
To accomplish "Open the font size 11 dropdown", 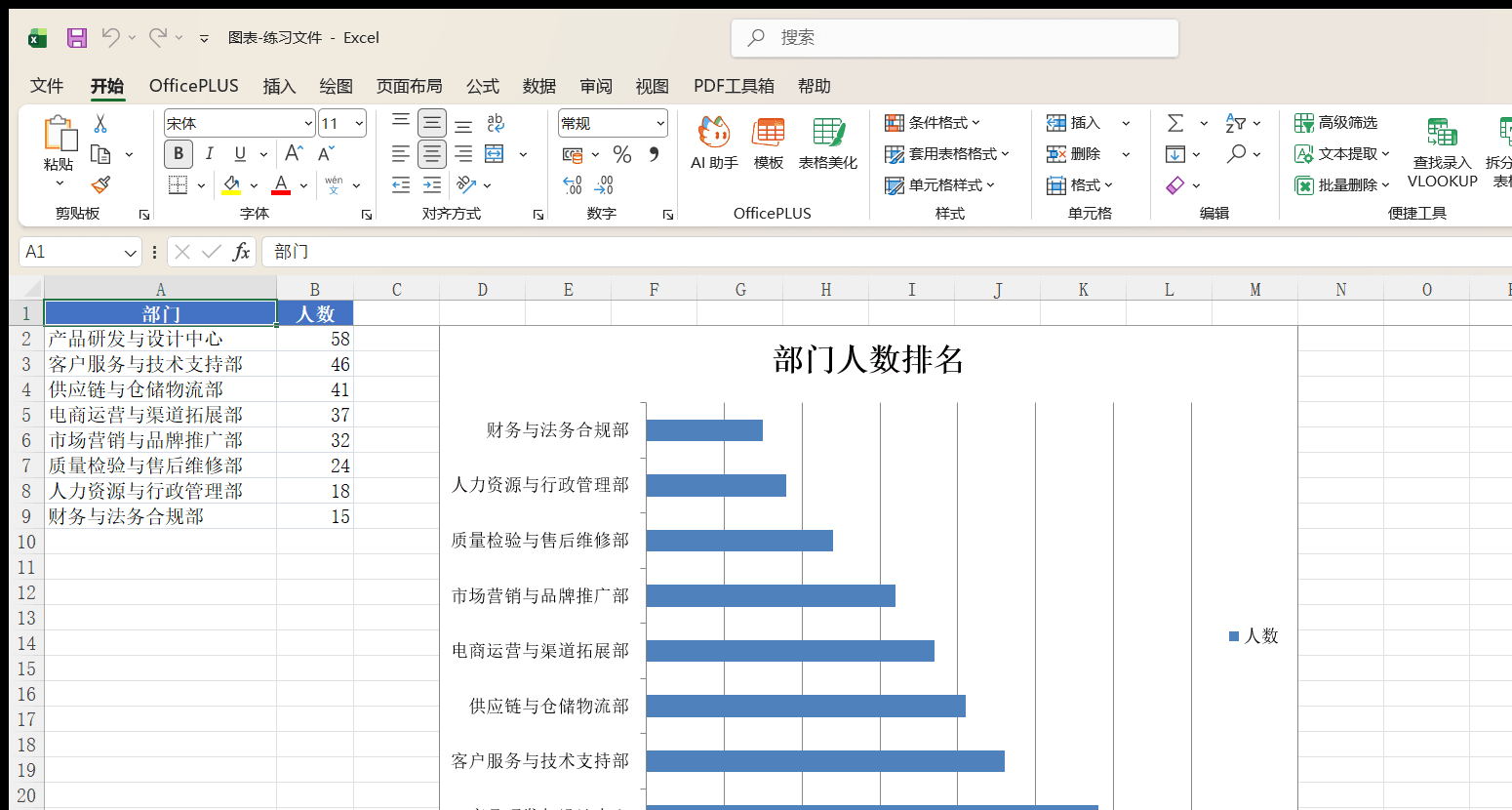I will [x=359, y=123].
